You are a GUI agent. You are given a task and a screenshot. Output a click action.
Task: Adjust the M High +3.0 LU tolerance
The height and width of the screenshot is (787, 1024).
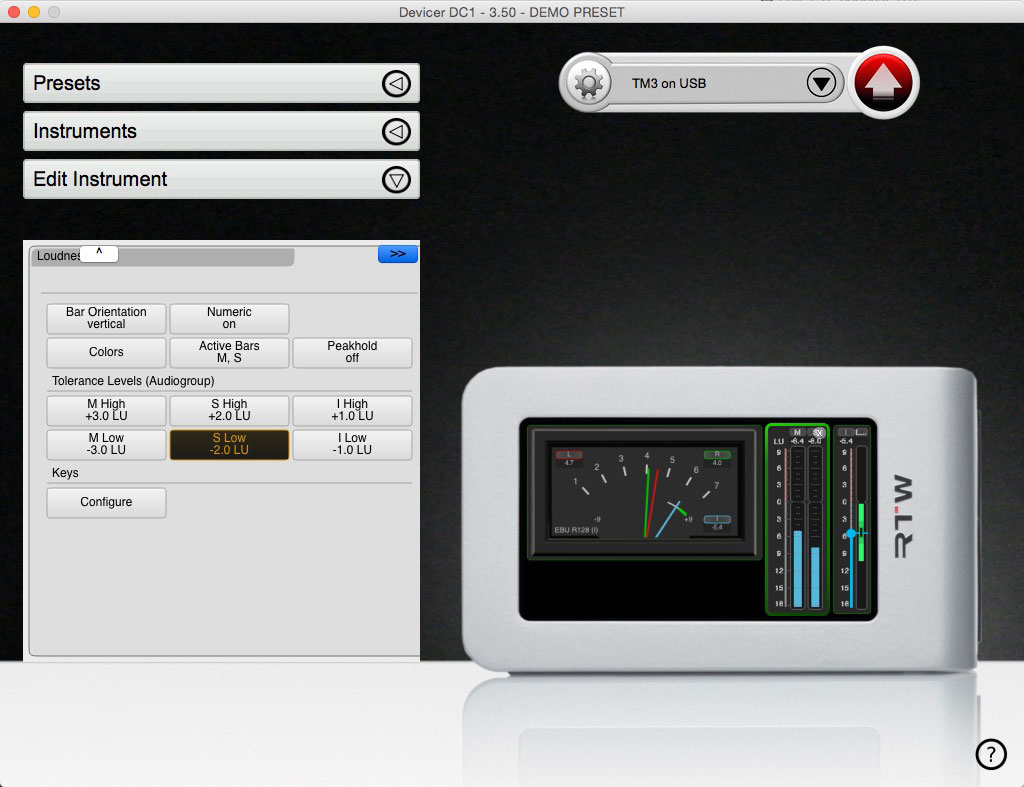pos(105,410)
